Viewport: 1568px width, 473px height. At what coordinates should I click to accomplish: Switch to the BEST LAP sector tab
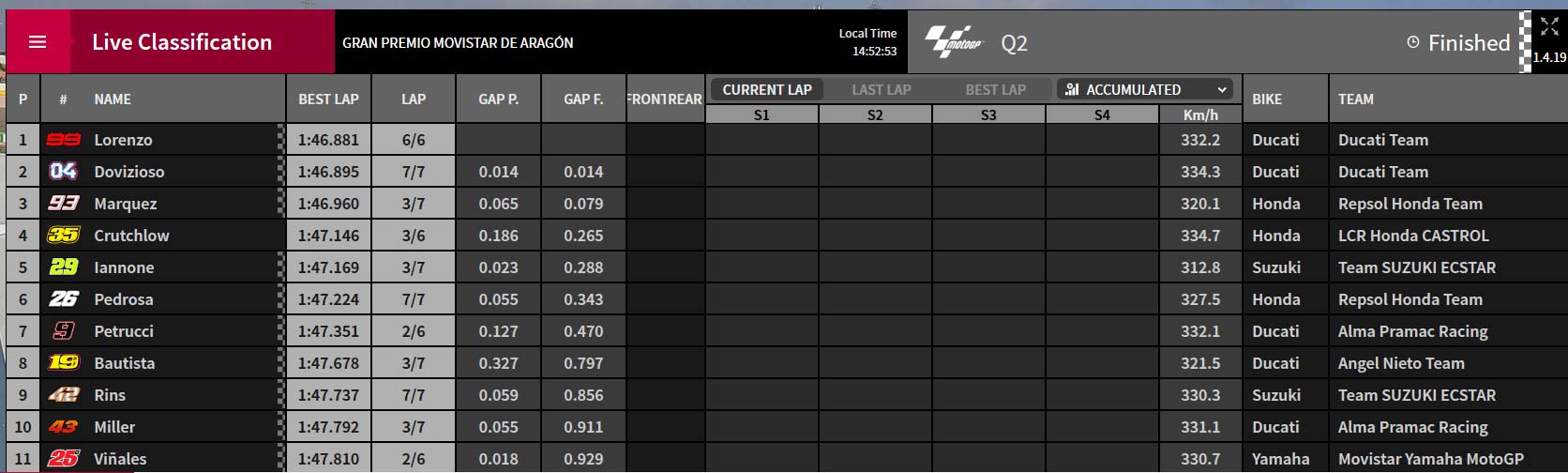click(996, 89)
